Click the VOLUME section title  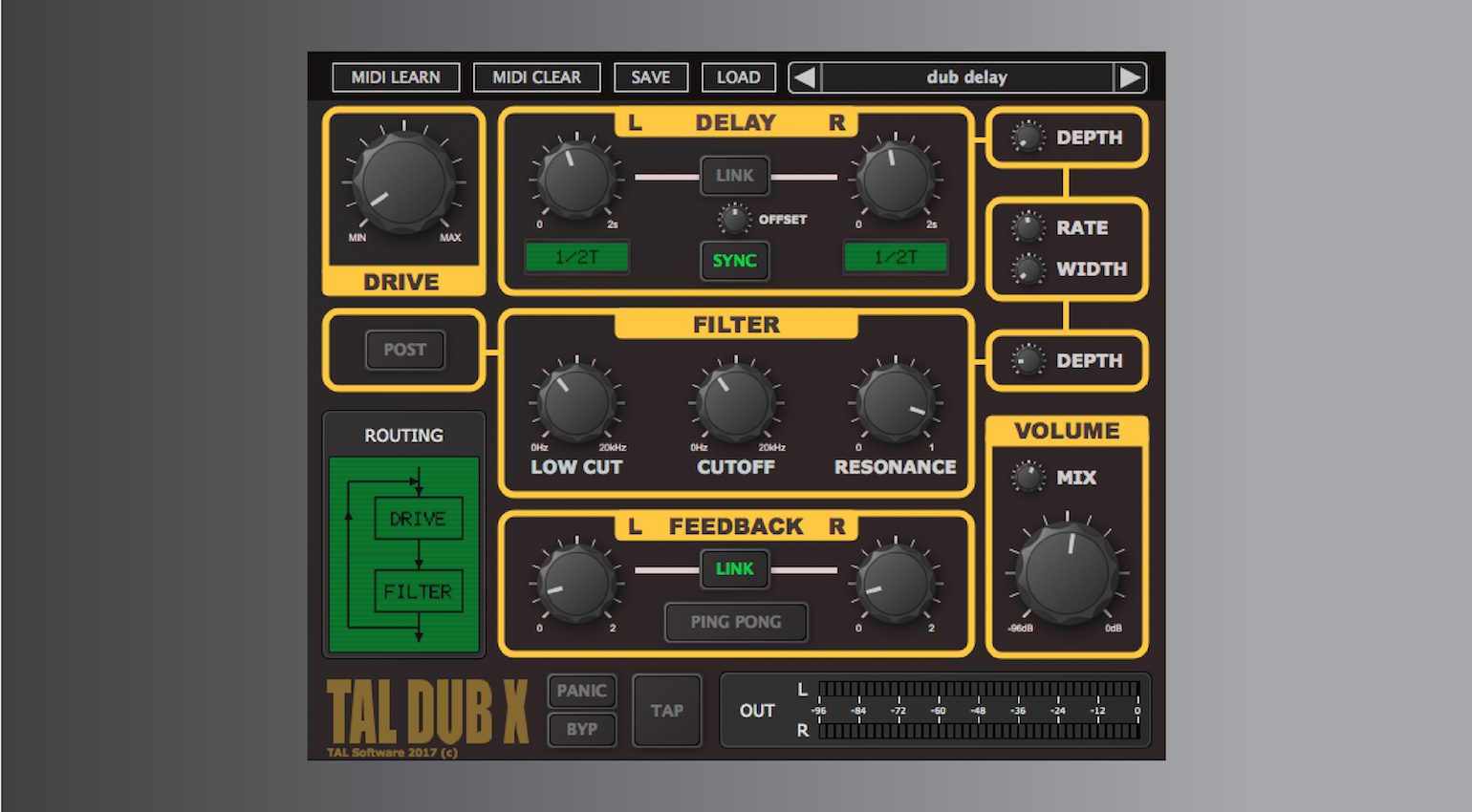tap(1067, 431)
